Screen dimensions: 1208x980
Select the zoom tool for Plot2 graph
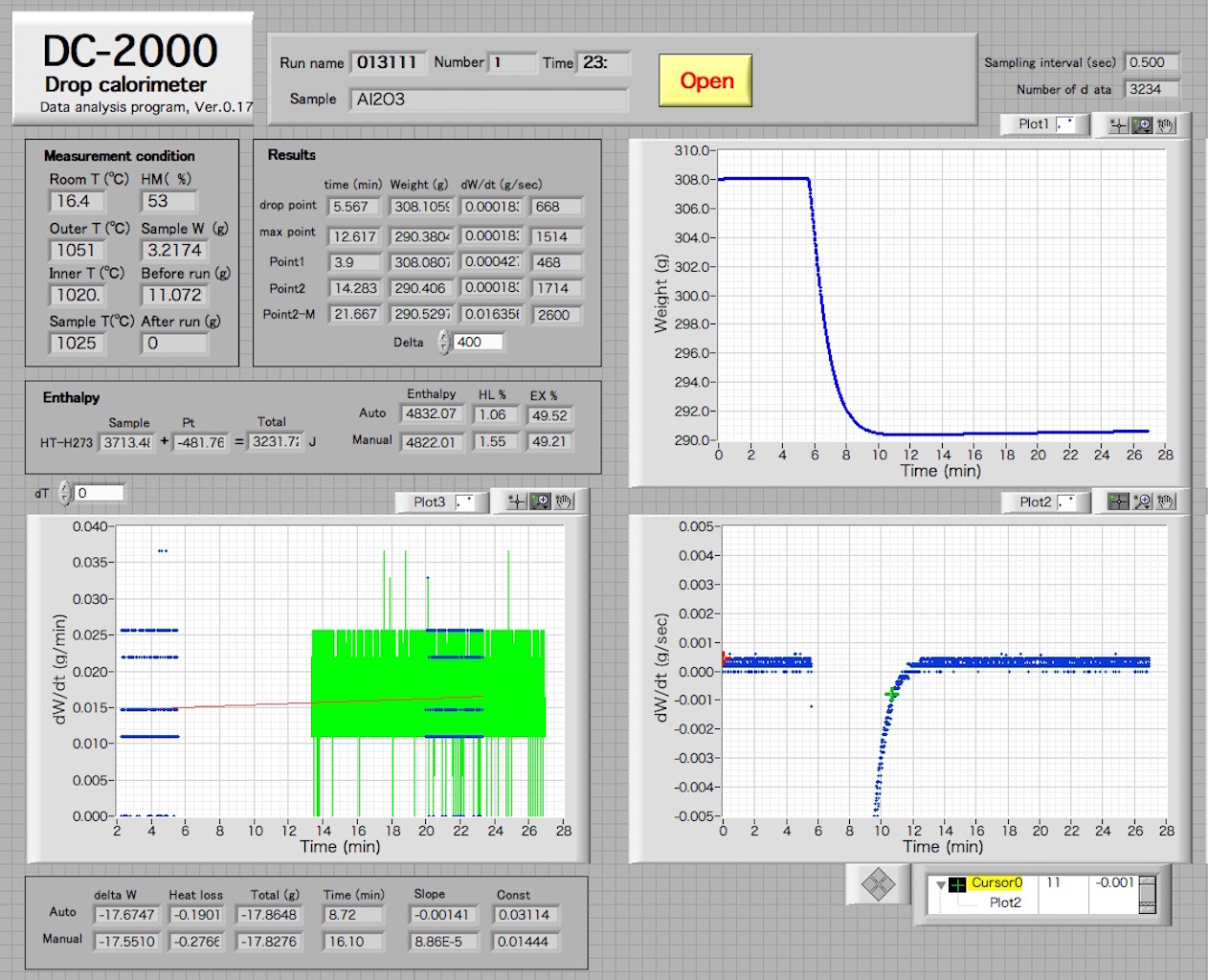click(x=1142, y=501)
